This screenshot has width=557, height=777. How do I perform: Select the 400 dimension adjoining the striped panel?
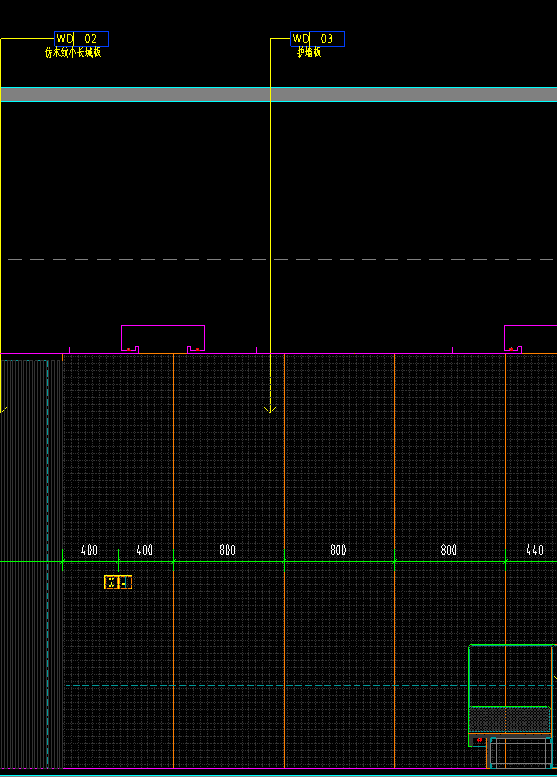(x=89, y=550)
